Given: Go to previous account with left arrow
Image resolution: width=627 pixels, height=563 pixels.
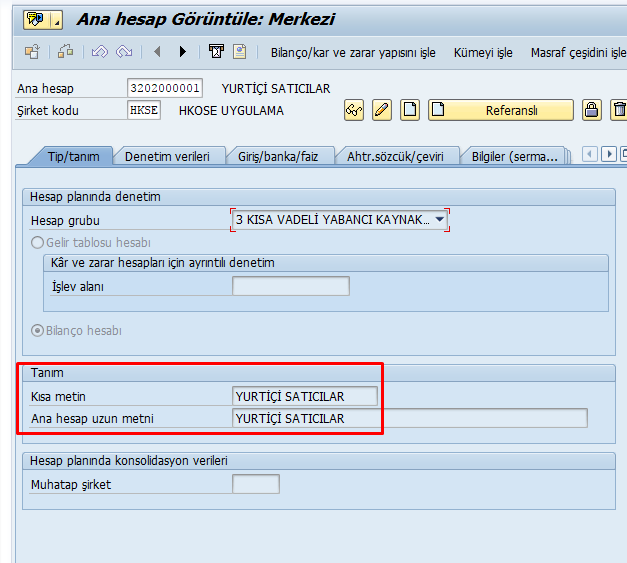Looking at the screenshot, I should [x=158, y=52].
